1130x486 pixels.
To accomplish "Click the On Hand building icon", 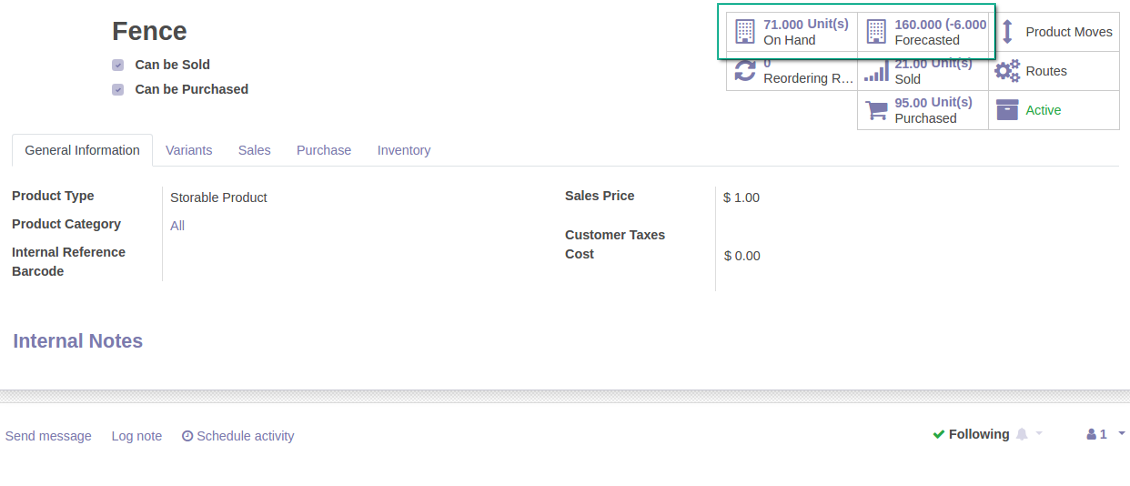I will click(x=745, y=32).
